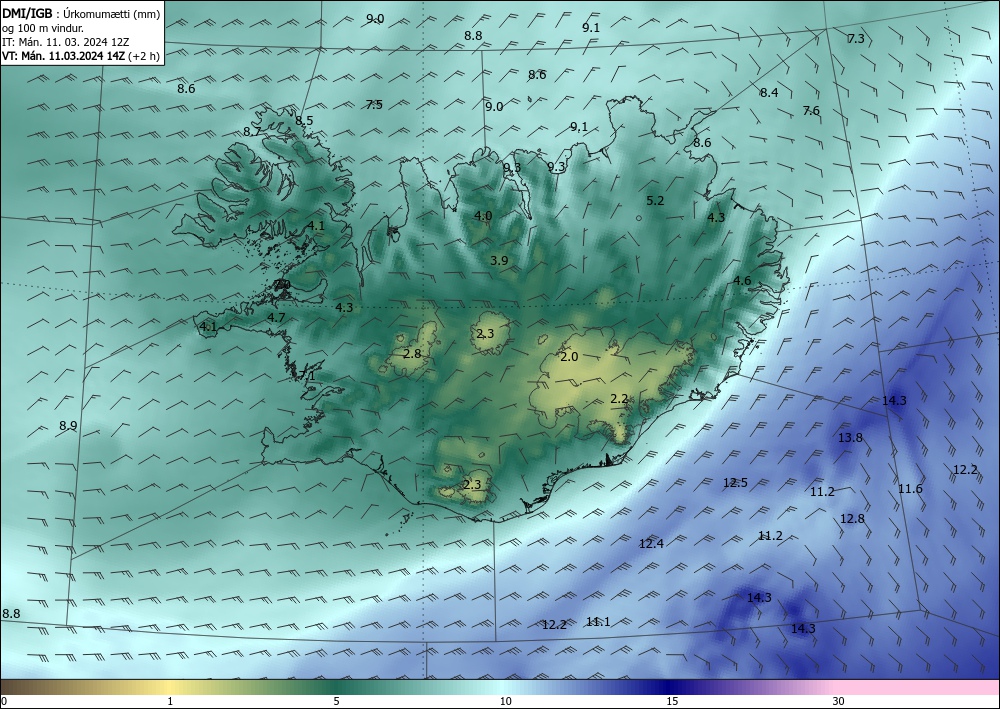Click the 7.3 value label
Viewport: 1000px width, 709px height.
(855, 38)
